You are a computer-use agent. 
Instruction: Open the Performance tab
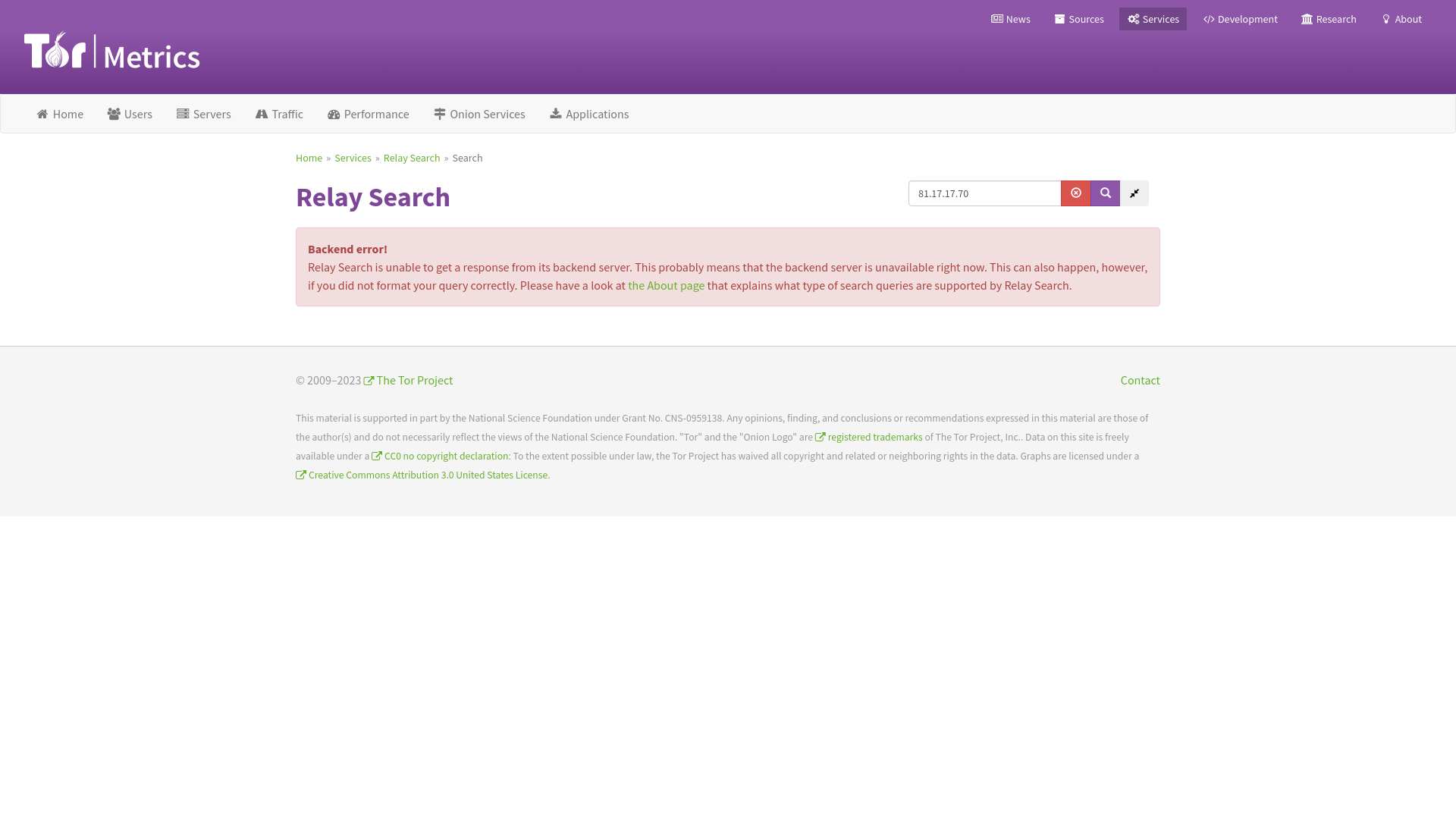(x=369, y=114)
